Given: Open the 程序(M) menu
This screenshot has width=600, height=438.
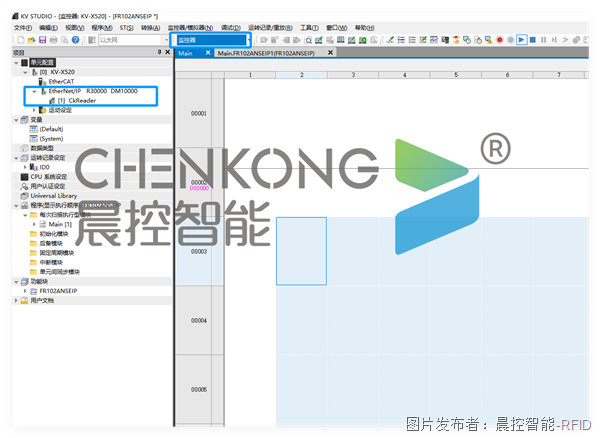Looking at the screenshot, I should tap(102, 28).
